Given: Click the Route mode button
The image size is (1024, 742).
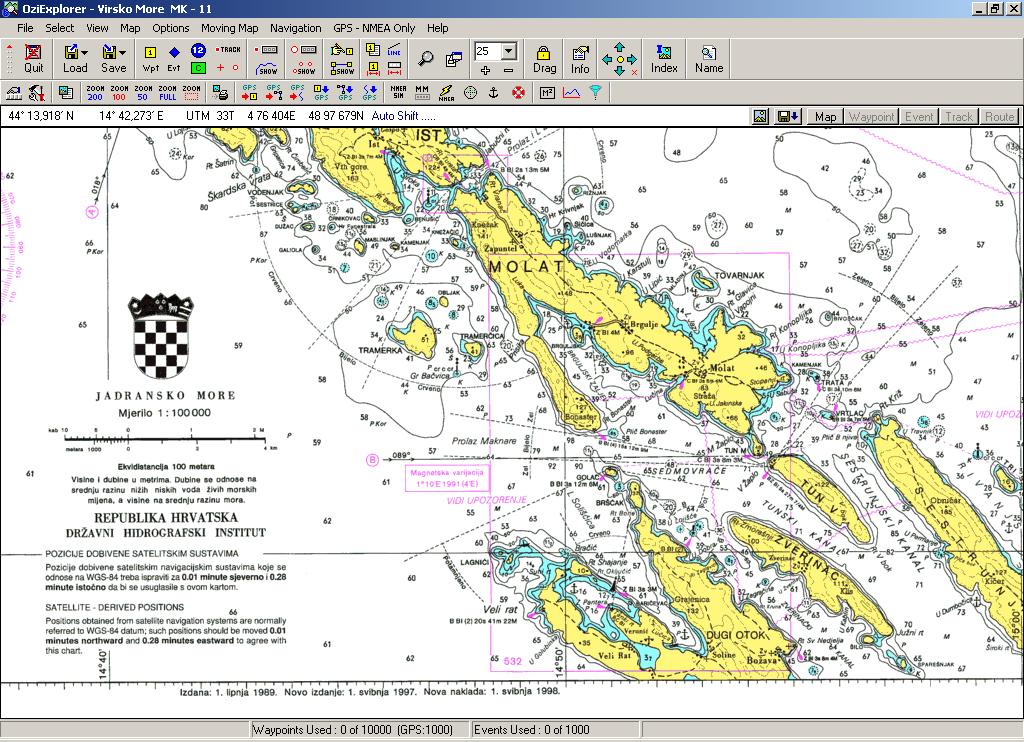Looking at the screenshot, I should click(x=999, y=116).
